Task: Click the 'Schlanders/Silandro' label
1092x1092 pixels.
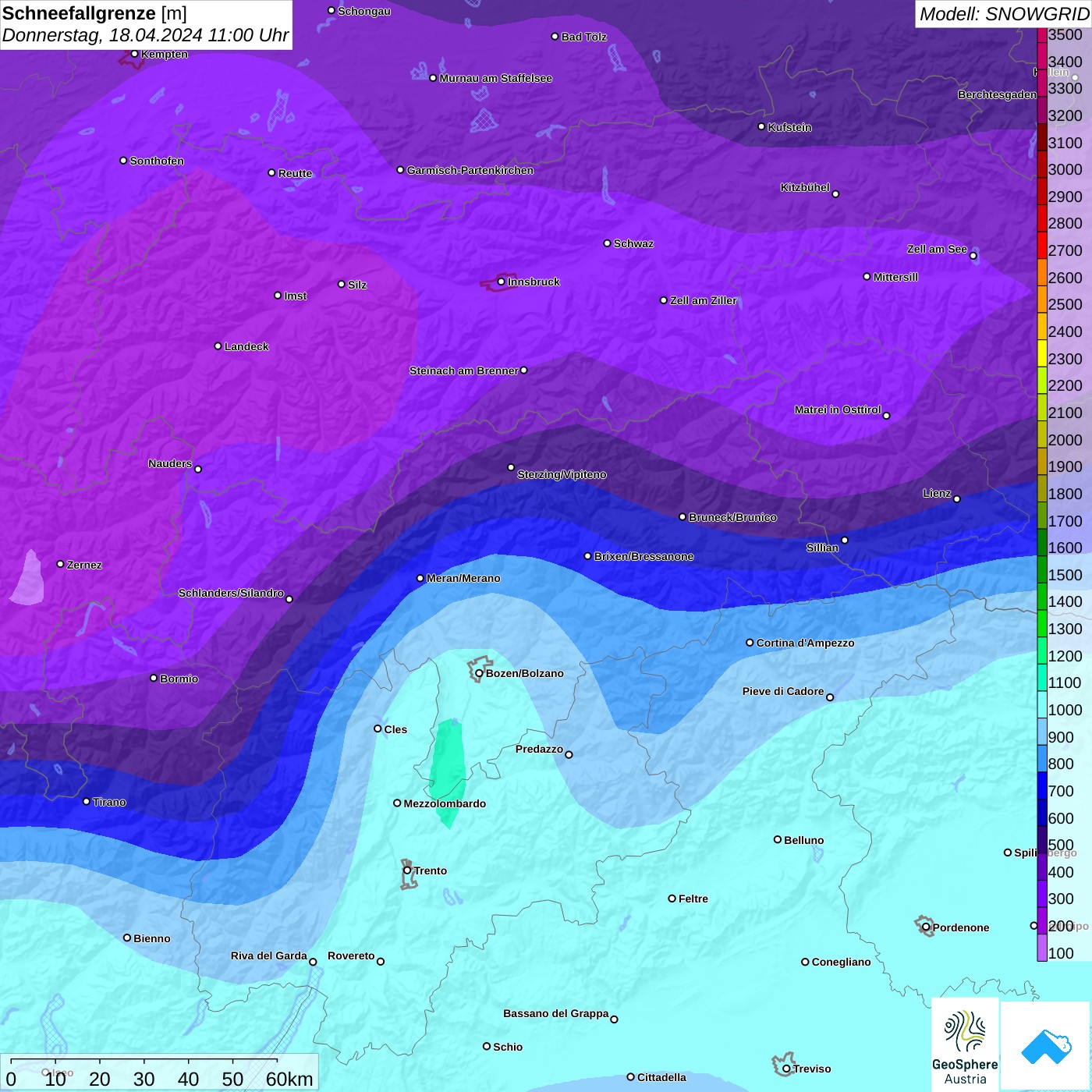Action: (231, 593)
